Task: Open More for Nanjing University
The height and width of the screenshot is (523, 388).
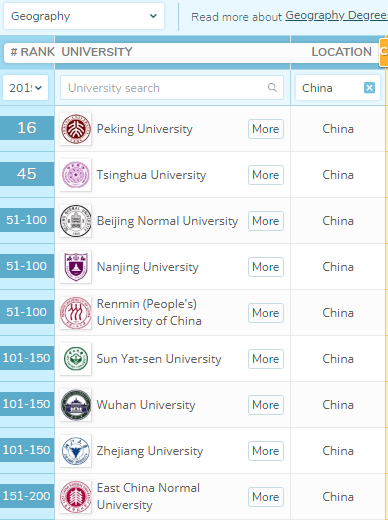Action: tap(266, 267)
